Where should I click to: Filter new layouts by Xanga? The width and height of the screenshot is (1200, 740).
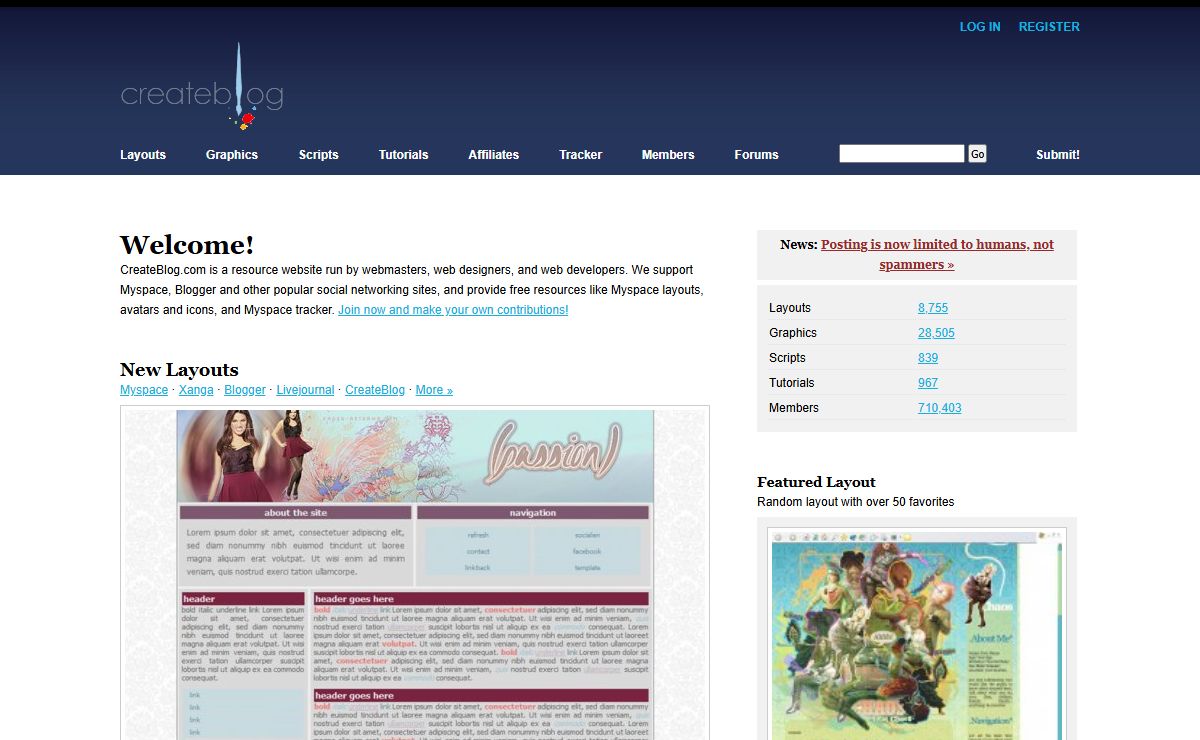click(x=196, y=390)
